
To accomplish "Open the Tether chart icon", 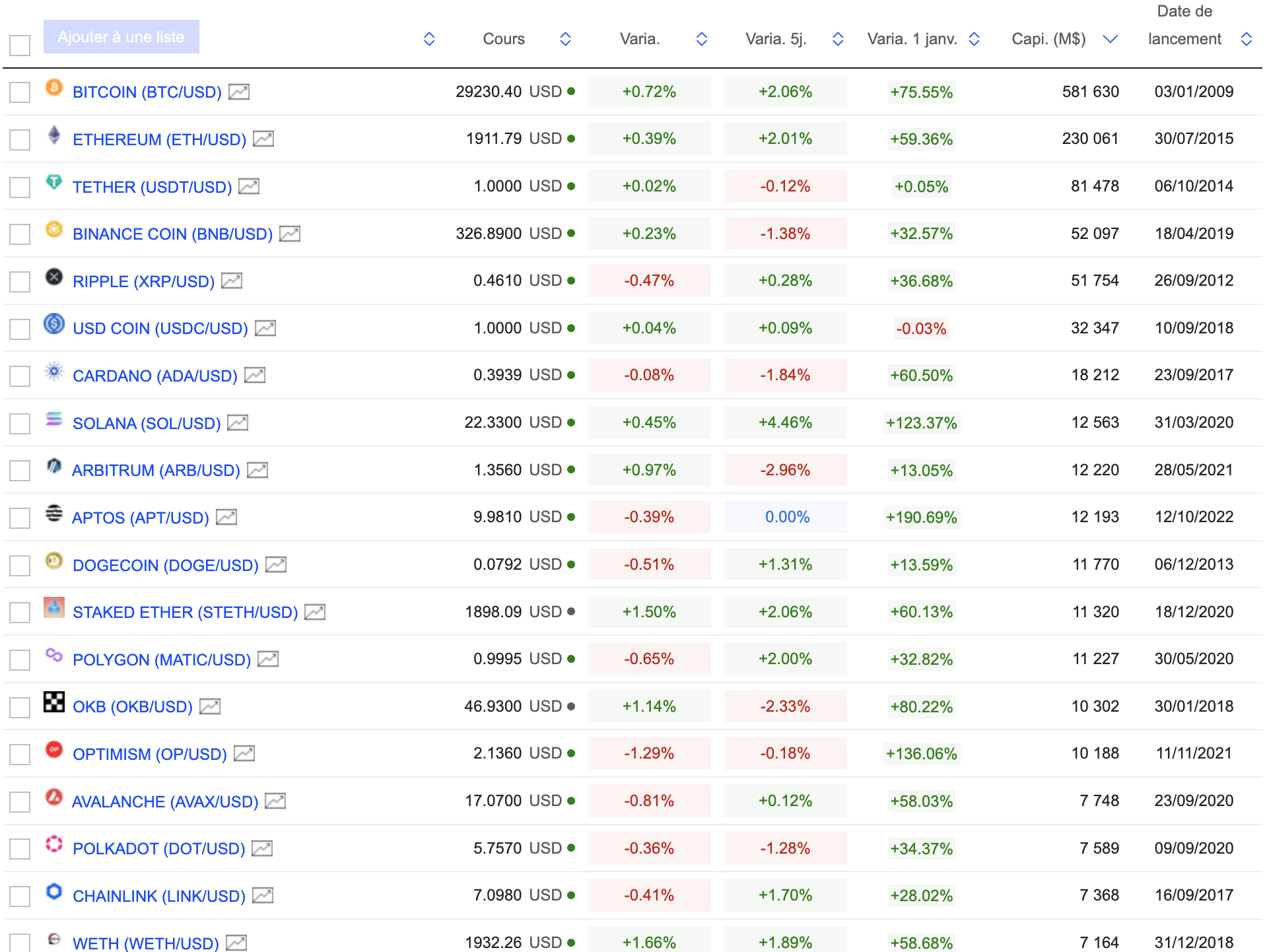I will [x=249, y=186].
